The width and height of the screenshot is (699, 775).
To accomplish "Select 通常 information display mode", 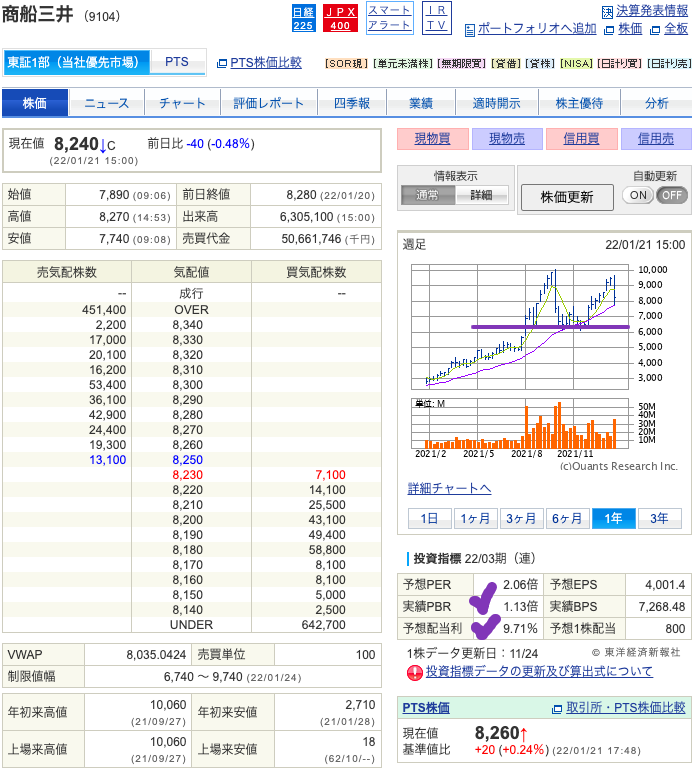I will (x=427, y=195).
